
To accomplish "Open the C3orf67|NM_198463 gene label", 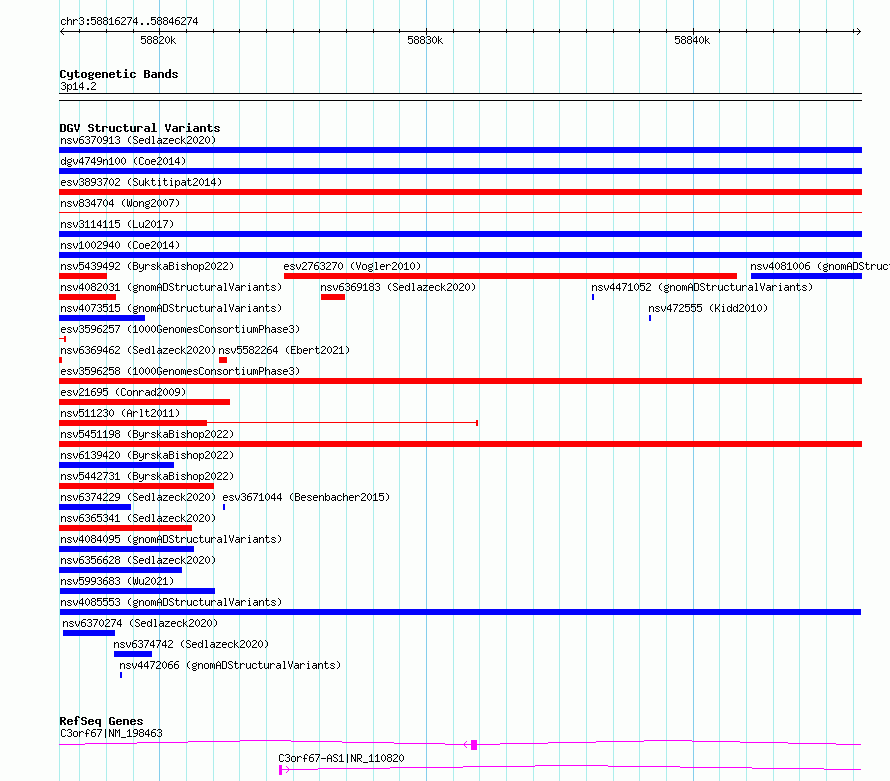I will click(111, 733).
